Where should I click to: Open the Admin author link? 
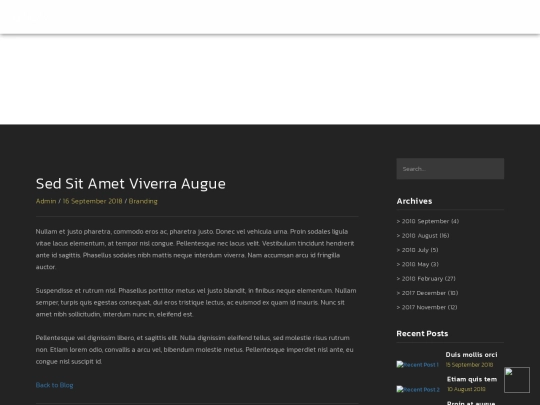(x=46, y=201)
